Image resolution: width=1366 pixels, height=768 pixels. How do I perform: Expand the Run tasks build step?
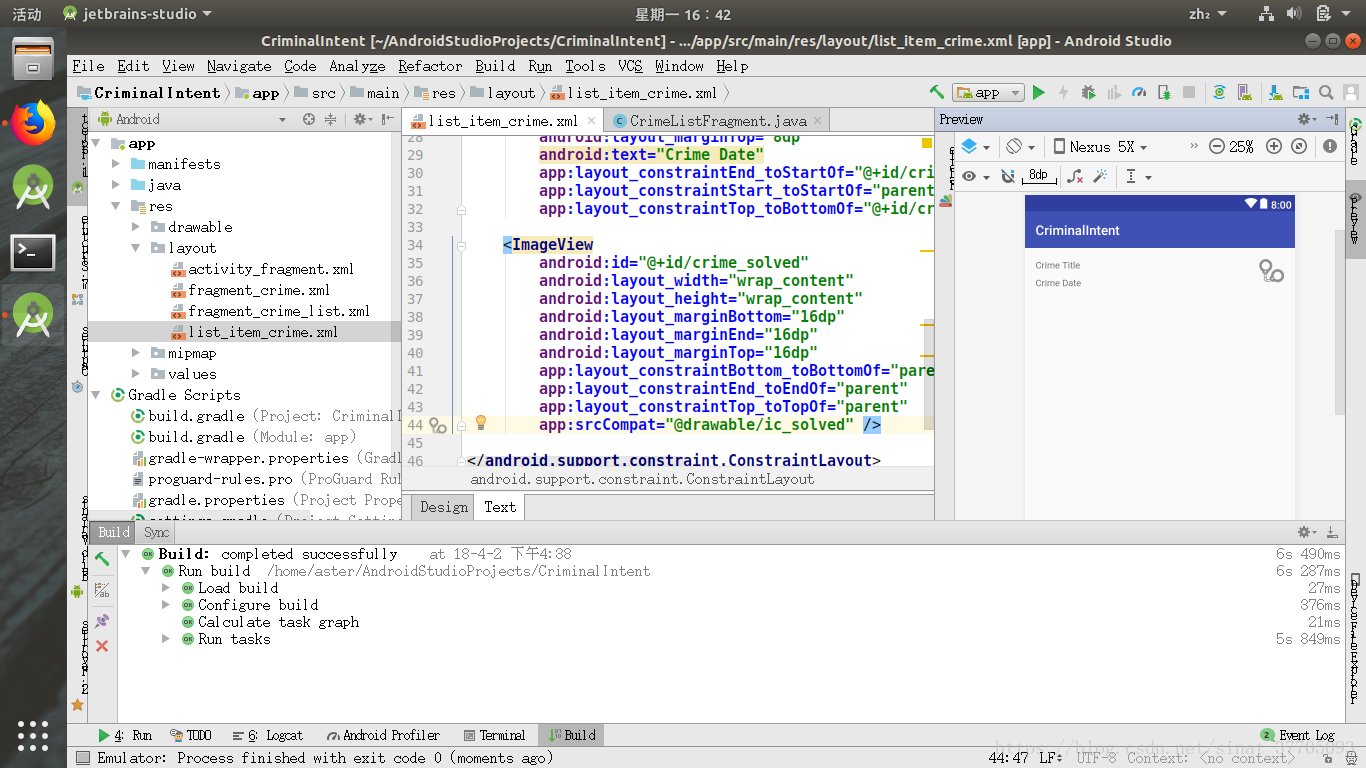(166, 639)
